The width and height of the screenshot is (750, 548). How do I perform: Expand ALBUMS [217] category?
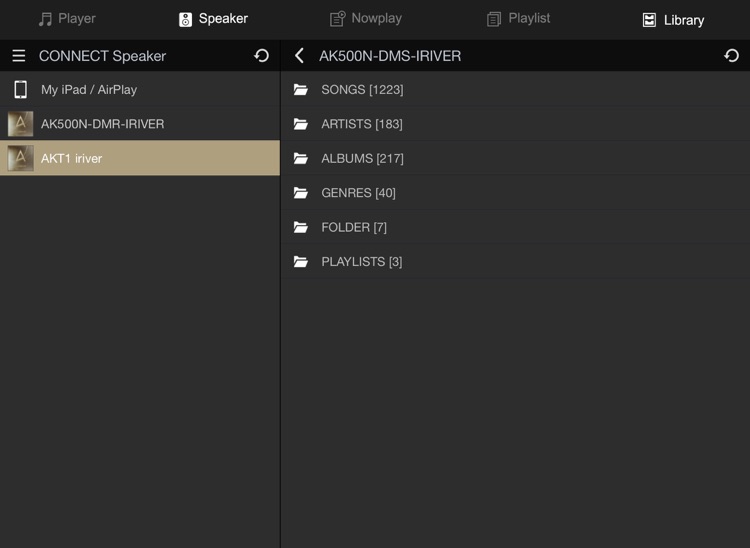(362, 158)
